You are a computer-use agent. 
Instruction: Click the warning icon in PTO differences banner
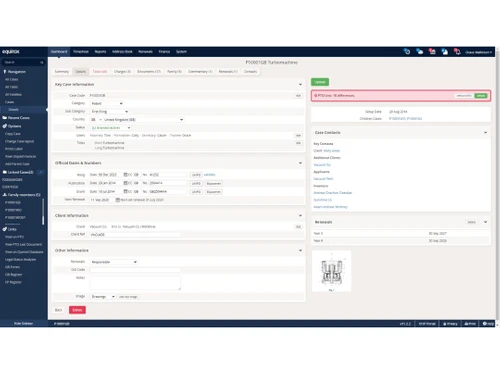point(316,96)
